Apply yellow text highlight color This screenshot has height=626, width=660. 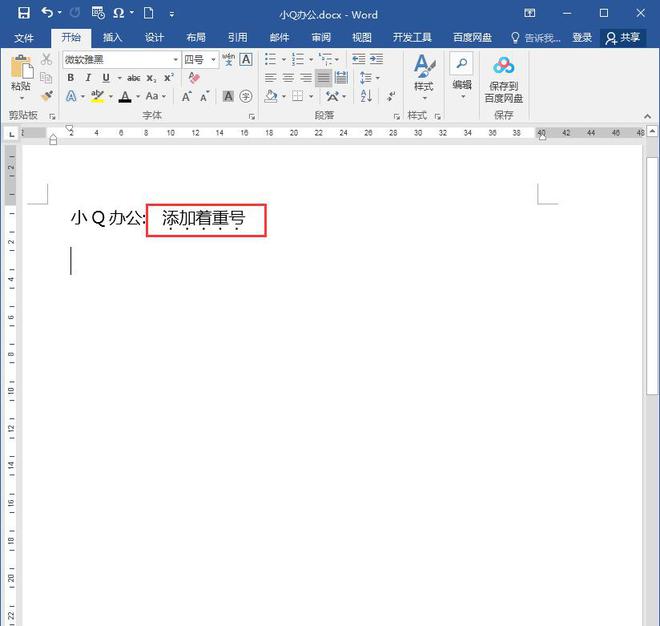(x=97, y=96)
